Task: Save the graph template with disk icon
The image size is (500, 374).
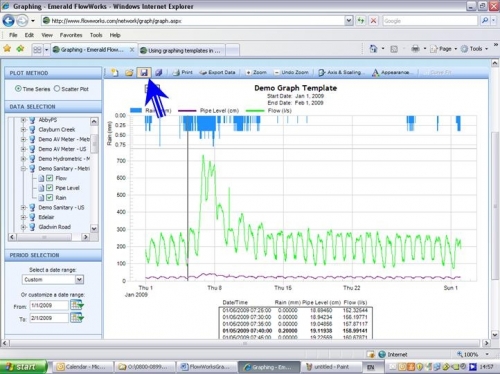Action: click(144, 72)
